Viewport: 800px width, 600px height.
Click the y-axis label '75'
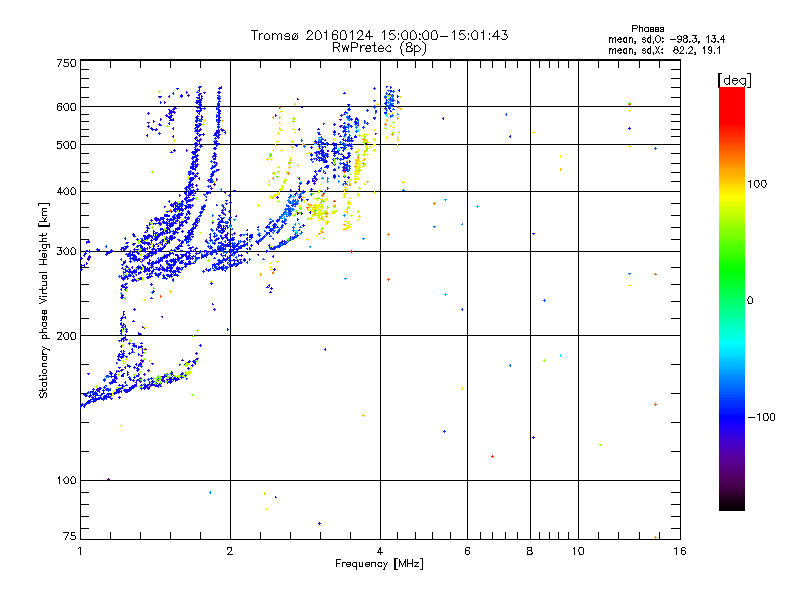tap(70, 536)
